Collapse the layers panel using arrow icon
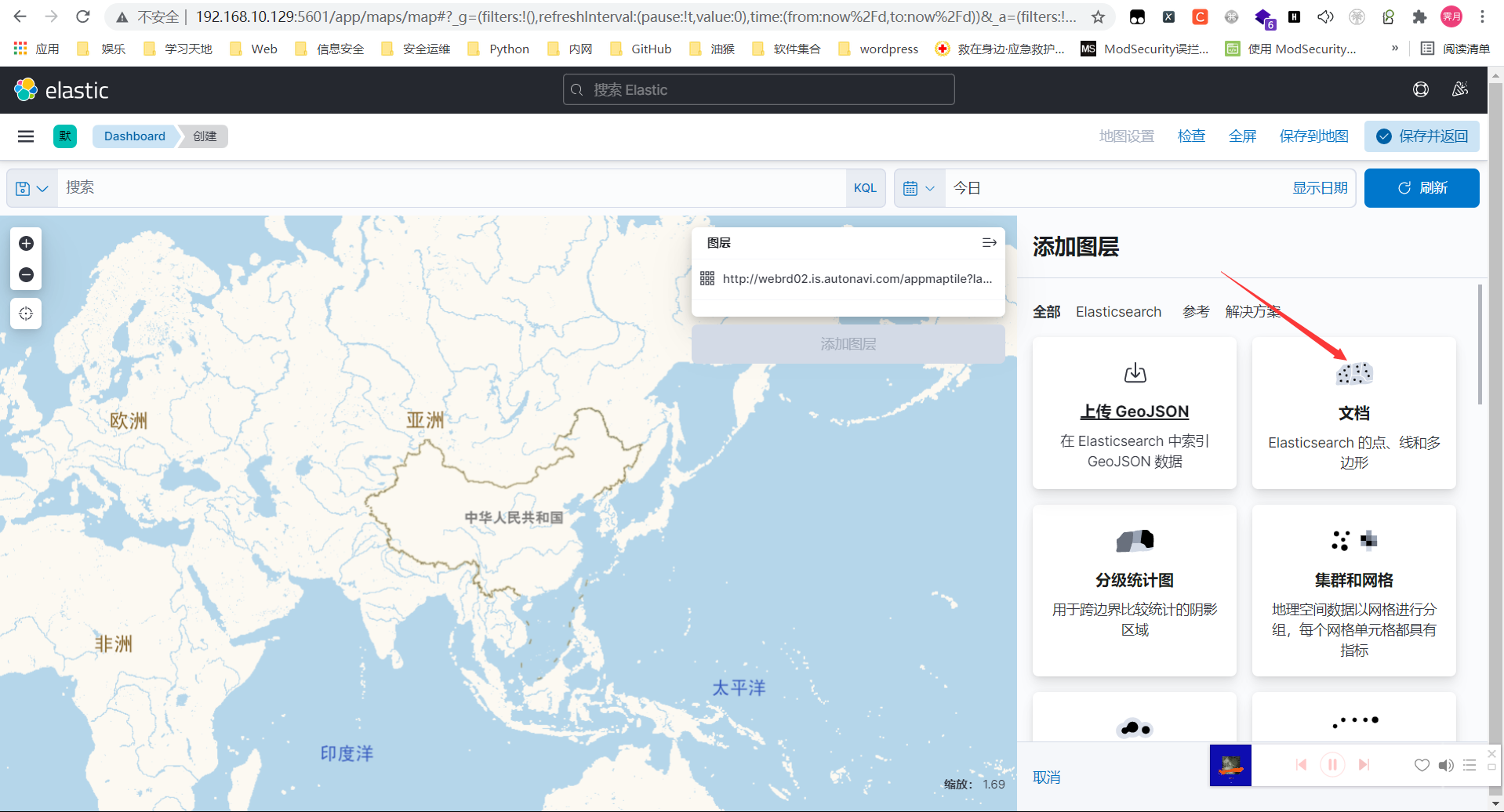Image resolution: width=1504 pixels, height=812 pixels. coord(989,243)
